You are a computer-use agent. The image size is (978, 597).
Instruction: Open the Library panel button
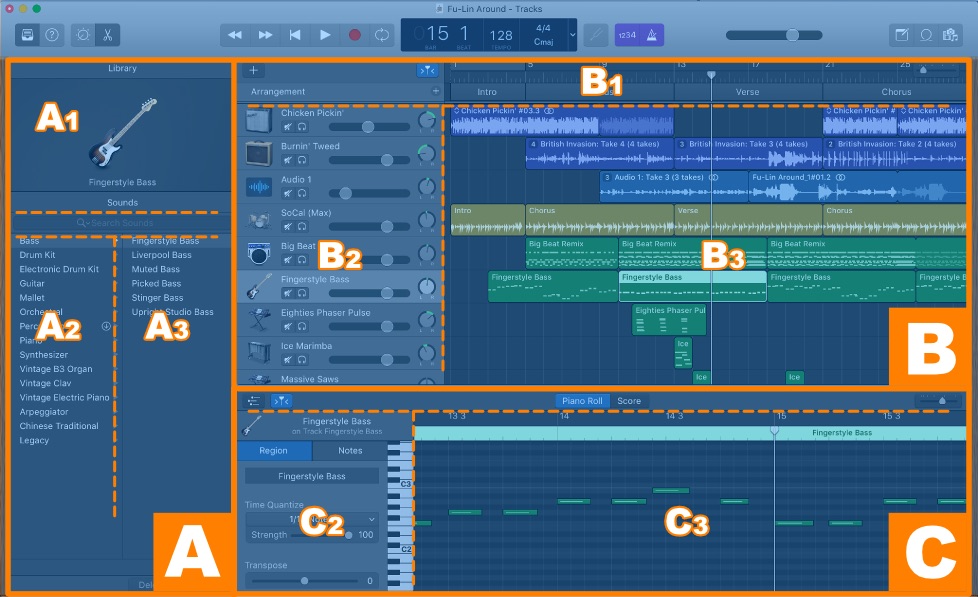point(28,34)
